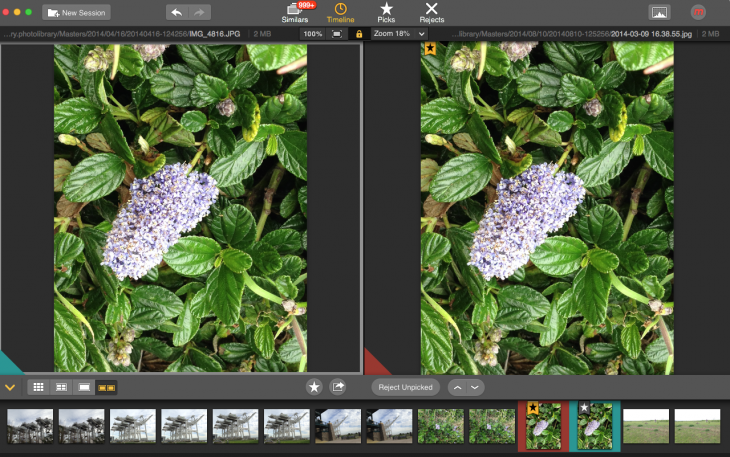Screen dimensions: 730x457
Task: Click the redo forward arrow
Action: 199,13
